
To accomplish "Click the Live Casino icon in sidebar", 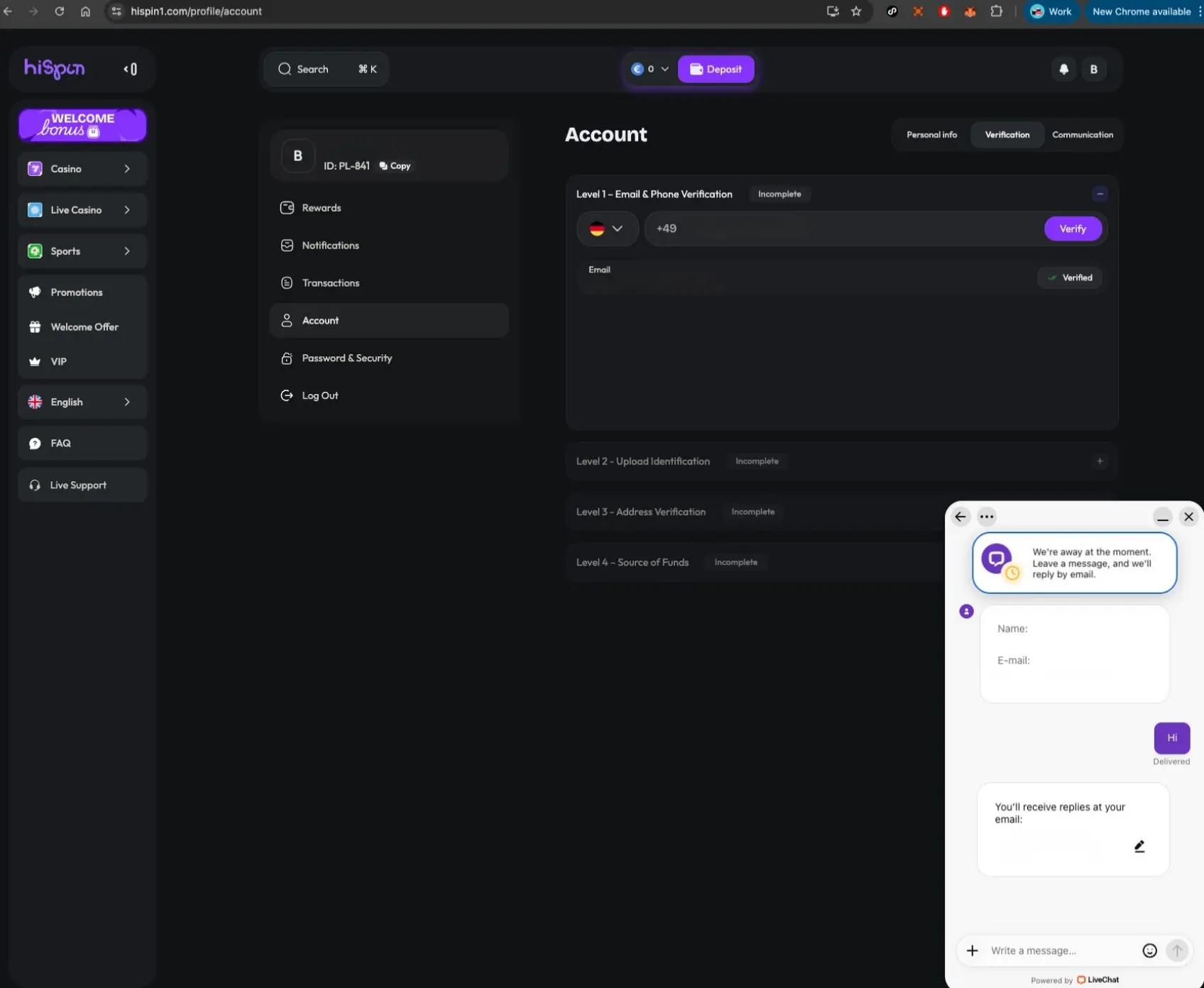I will (35, 210).
